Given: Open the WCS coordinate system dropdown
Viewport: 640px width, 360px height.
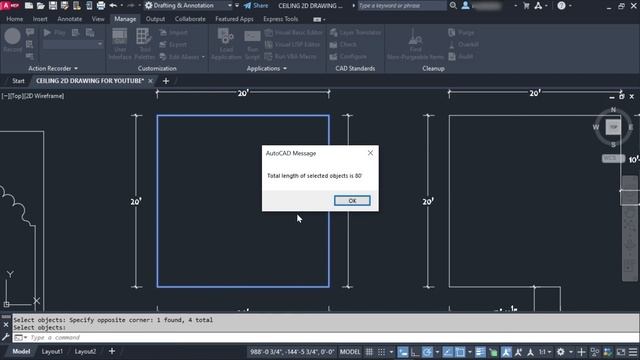Looking at the screenshot, I should [613, 158].
